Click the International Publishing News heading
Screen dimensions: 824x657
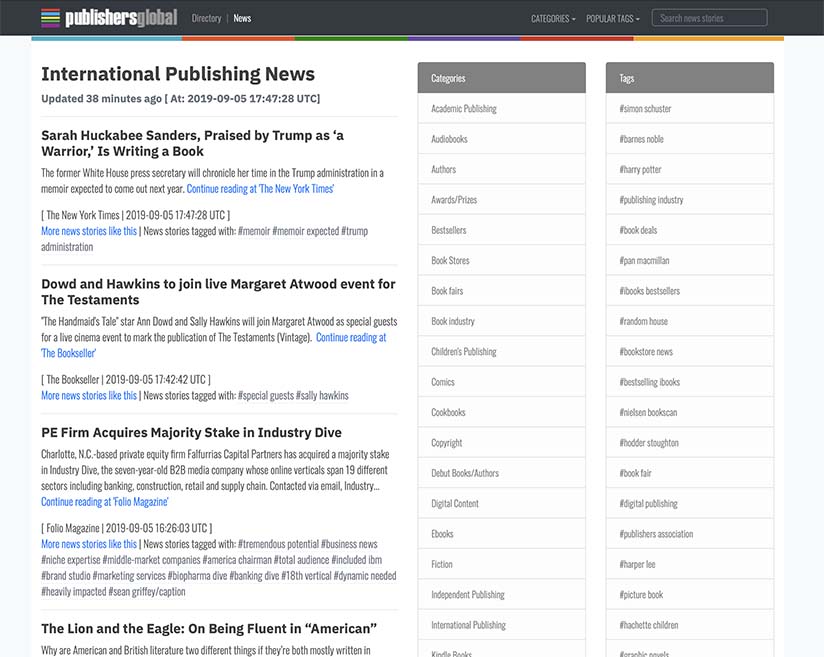click(x=178, y=74)
